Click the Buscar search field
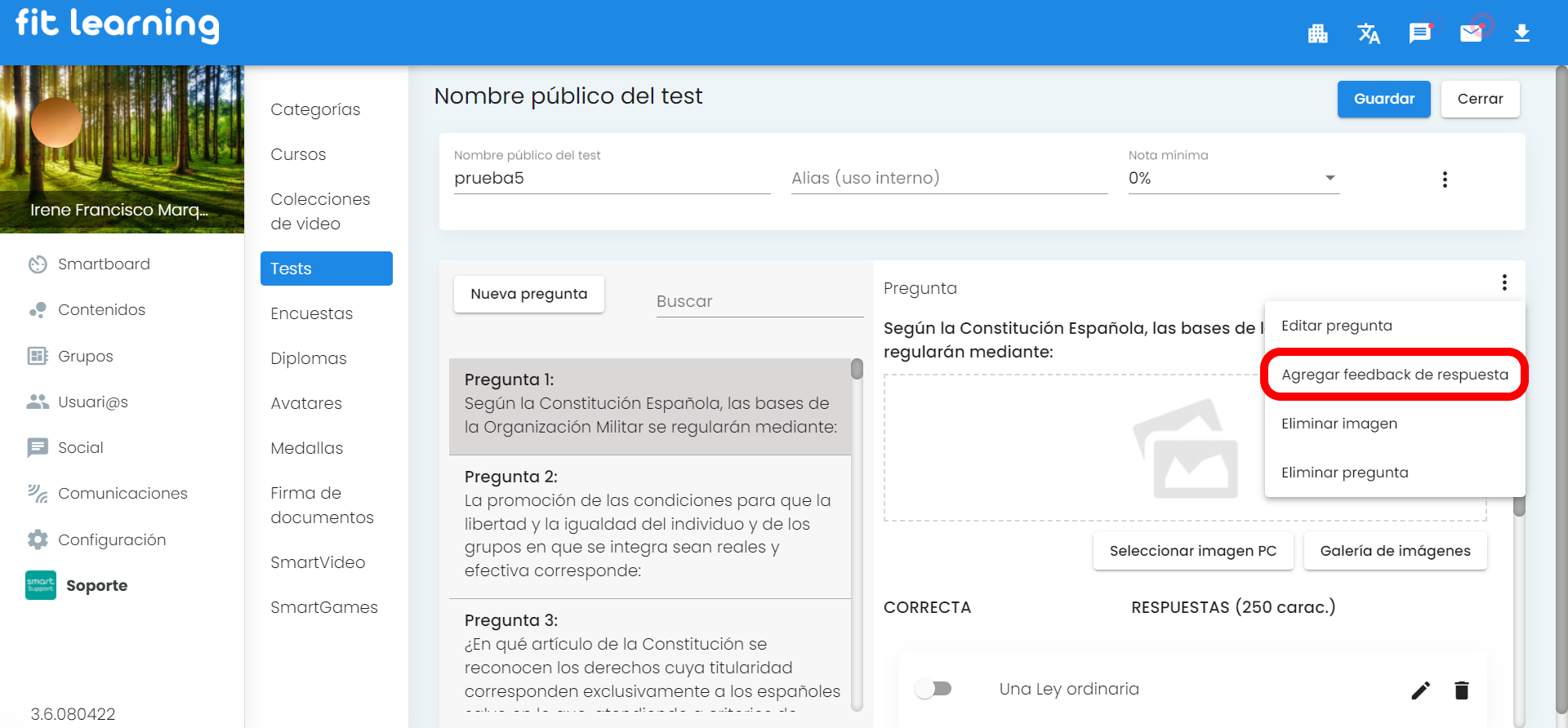 tap(759, 301)
